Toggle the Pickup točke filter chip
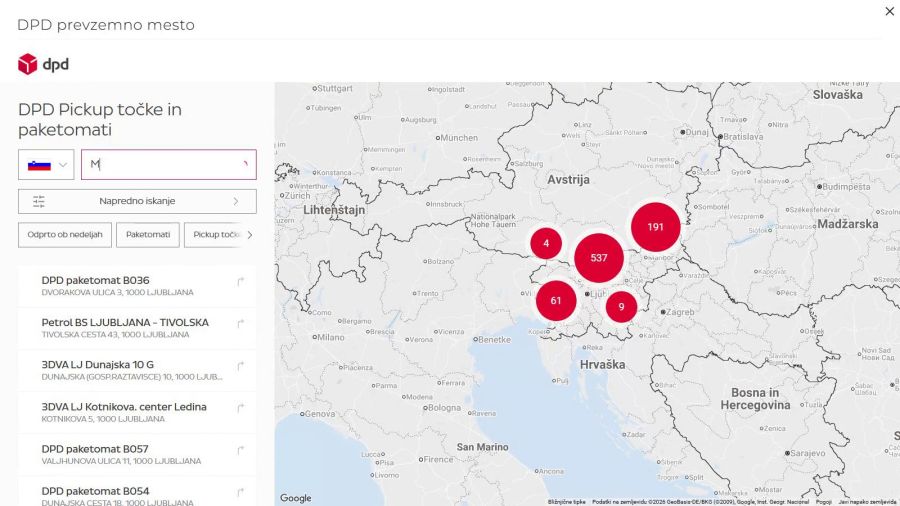Screen dimensions: 900x506 [215, 235]
